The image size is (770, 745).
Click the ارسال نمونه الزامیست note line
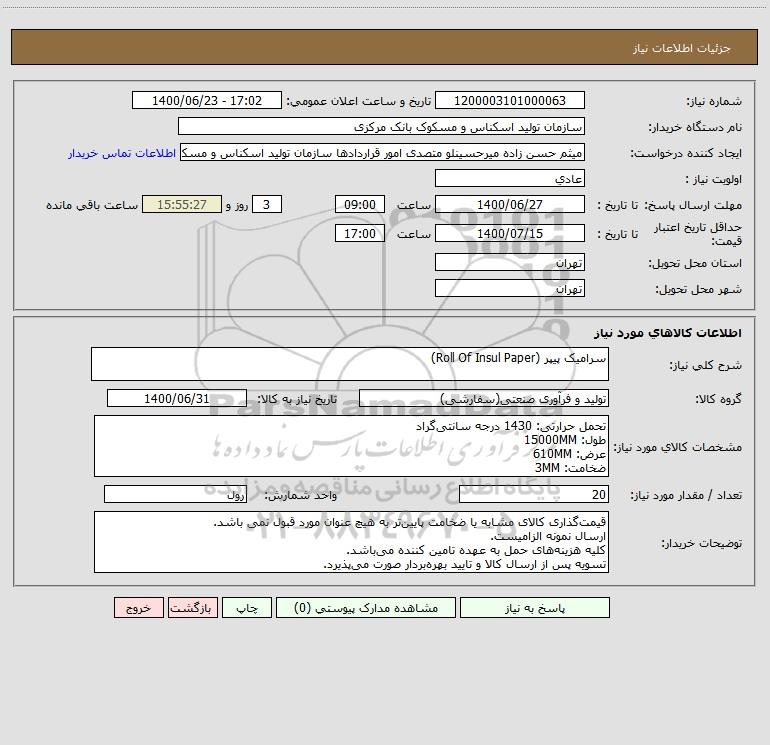(x=548, y=536)
